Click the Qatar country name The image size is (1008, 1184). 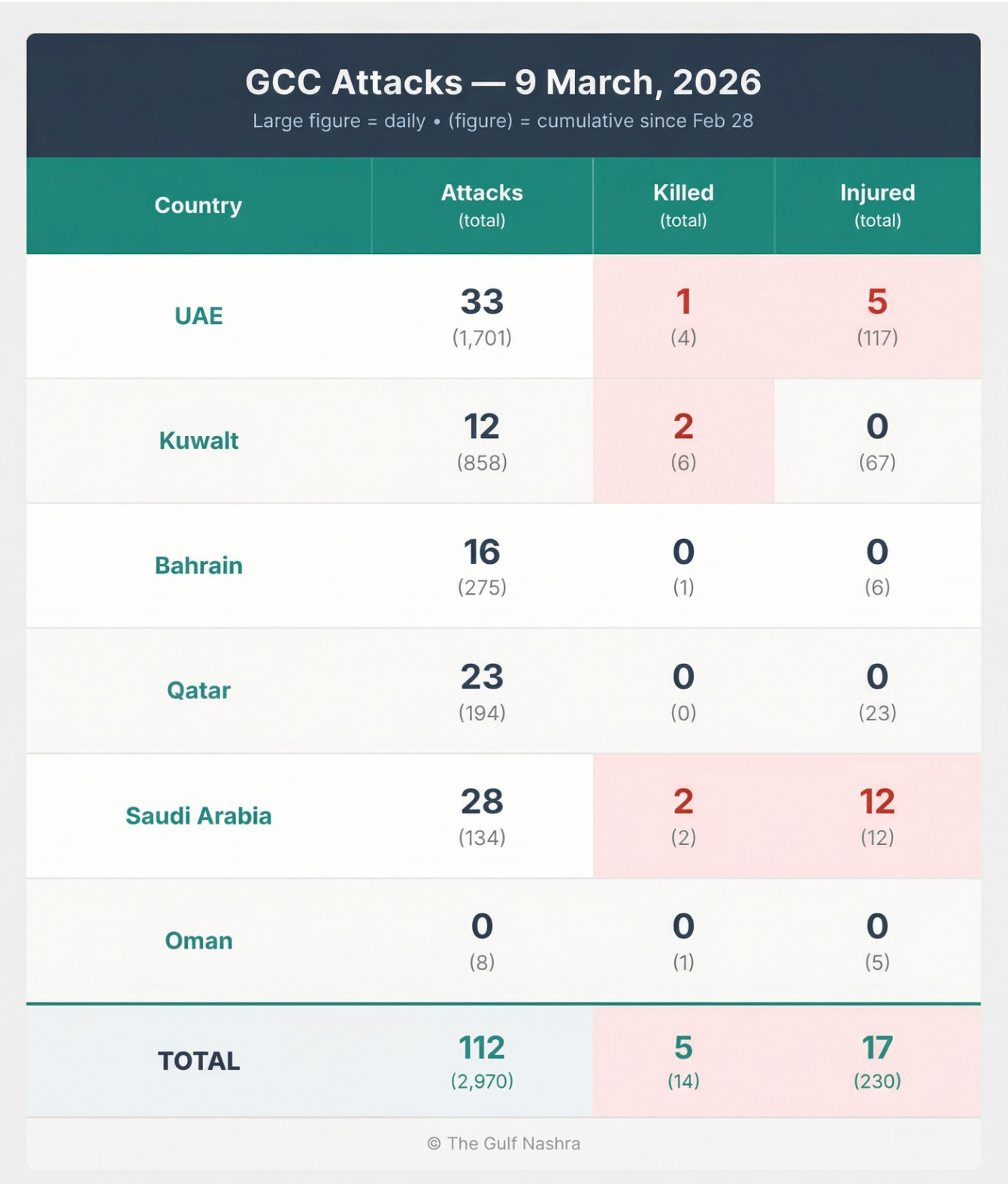pos(198,690)
